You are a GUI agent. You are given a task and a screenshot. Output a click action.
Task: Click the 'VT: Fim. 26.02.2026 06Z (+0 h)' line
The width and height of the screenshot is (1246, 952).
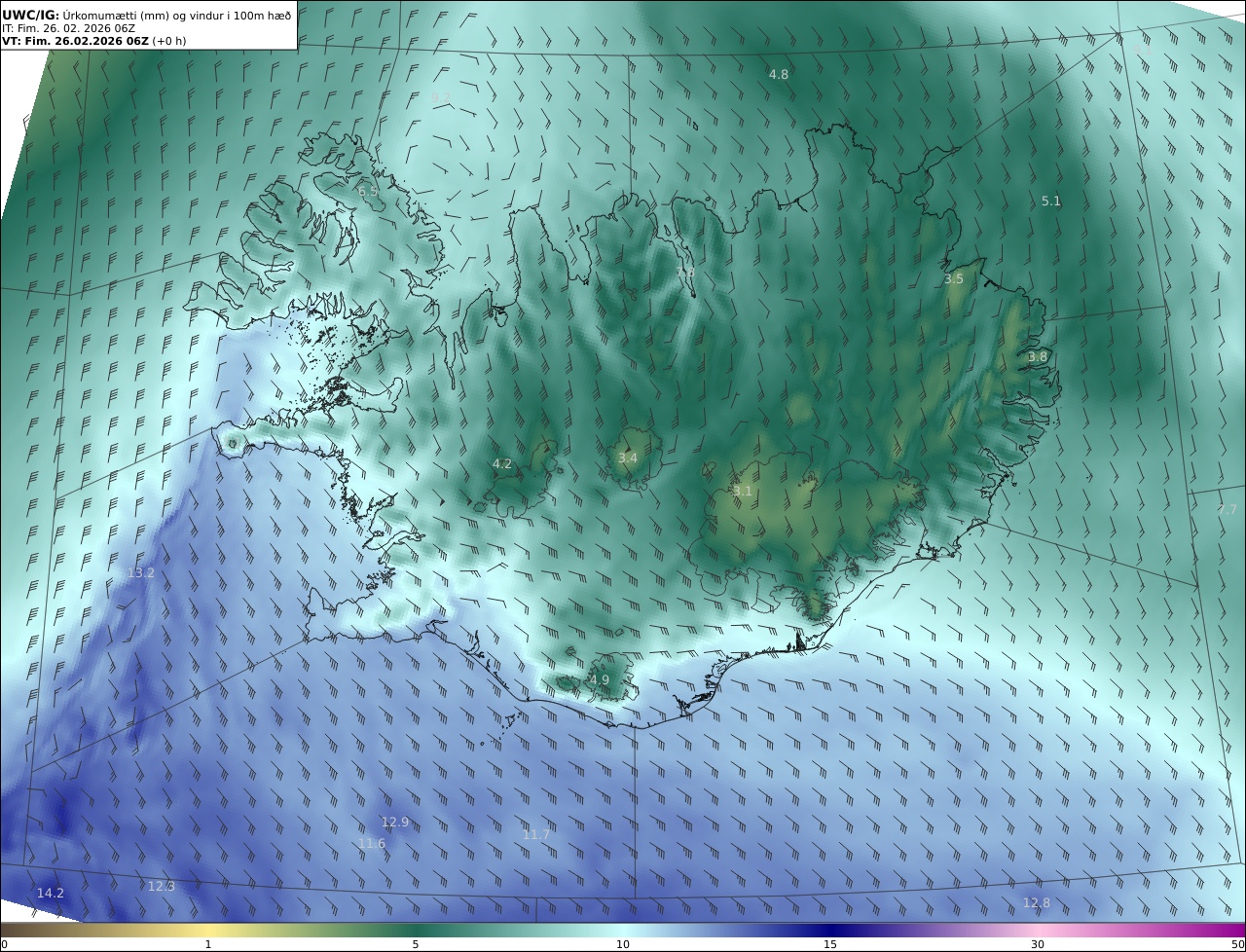pos(93,41)
